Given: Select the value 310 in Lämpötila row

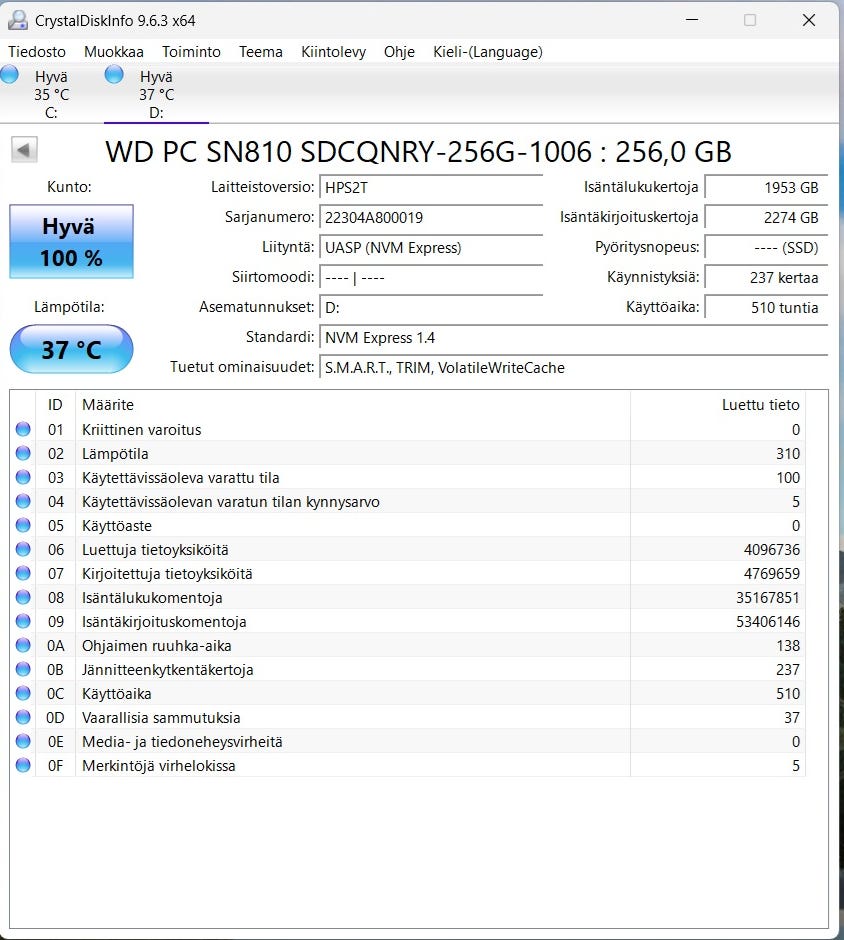Looking at the screenshot, I should click(788, 454).
